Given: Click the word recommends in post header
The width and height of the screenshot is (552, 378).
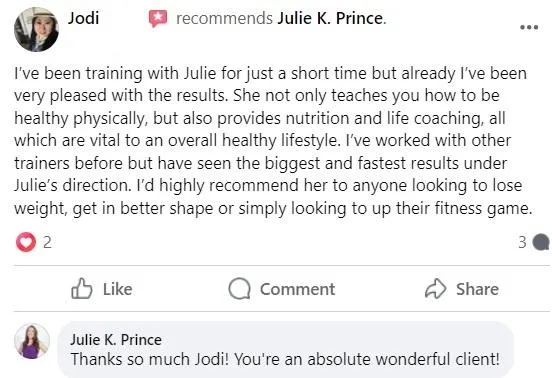Looking at the screenshot, I should pyautogui.click(x=224, y=18).
